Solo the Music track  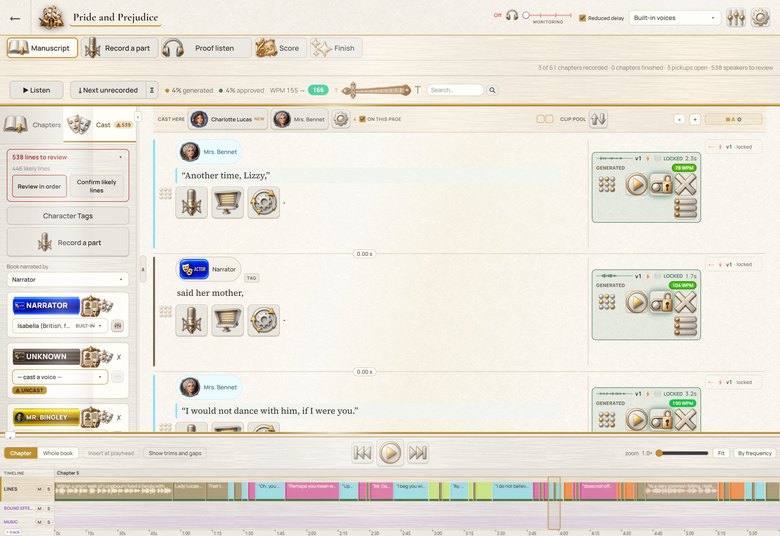(49, 522)
